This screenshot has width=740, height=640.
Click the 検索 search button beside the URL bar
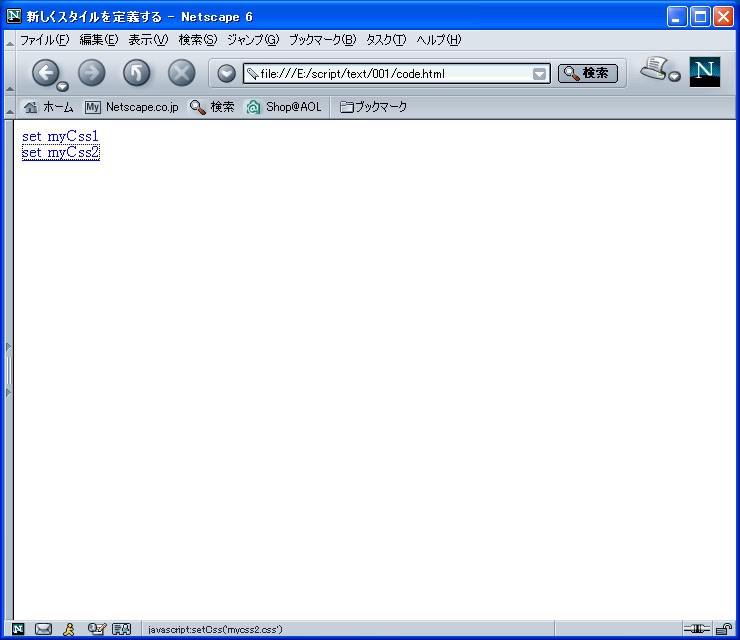tap(588, 73)
